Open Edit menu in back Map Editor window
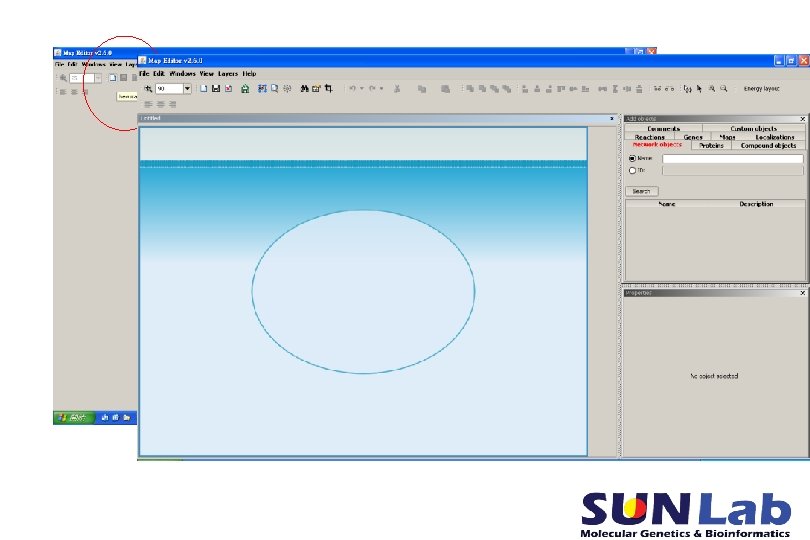This screenshot has height=540, width=810. (x=73, y=65)
